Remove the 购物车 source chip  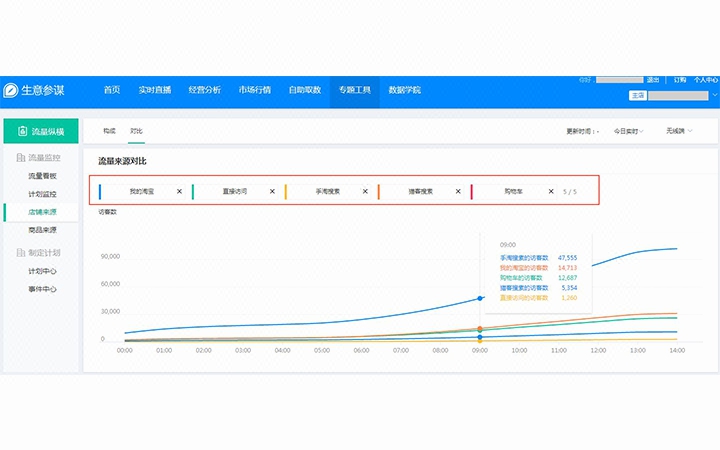[x=551, y=191]
